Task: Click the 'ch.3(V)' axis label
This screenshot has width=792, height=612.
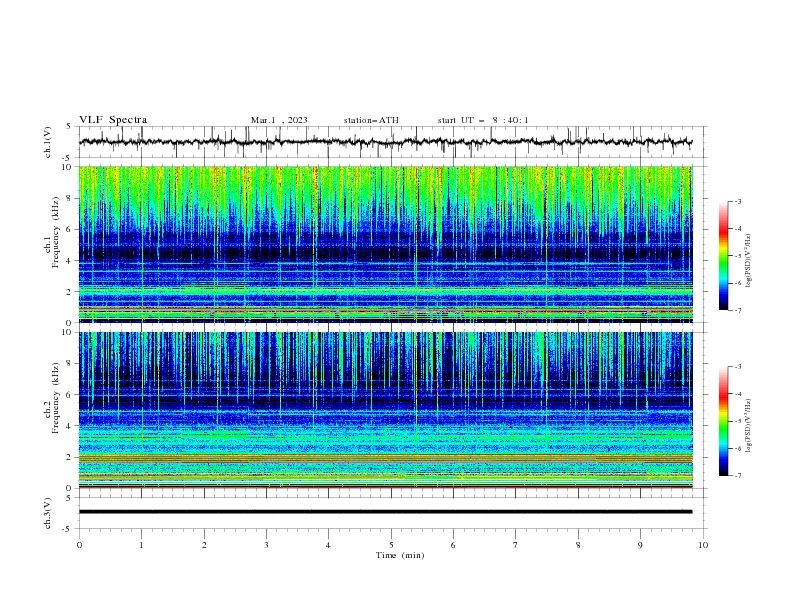Action: point(48,513)
